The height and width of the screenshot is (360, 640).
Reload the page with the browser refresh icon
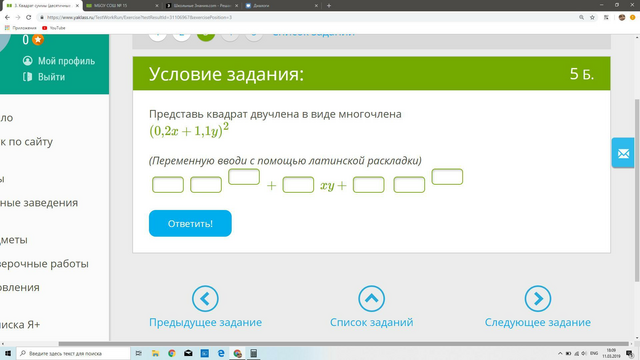click(x=29, y=18)
